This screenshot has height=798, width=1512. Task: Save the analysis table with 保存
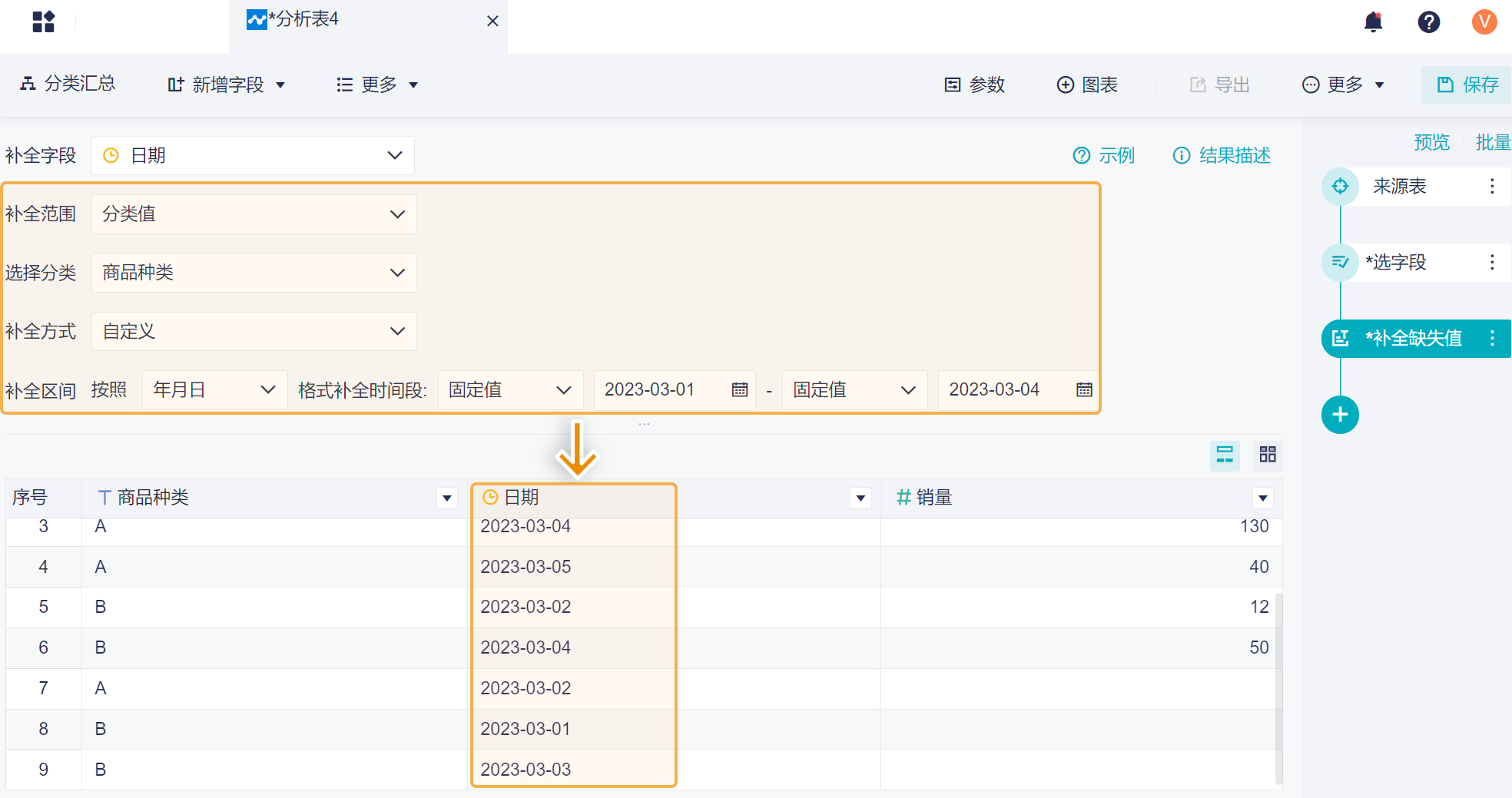[x=1467, y=84]
